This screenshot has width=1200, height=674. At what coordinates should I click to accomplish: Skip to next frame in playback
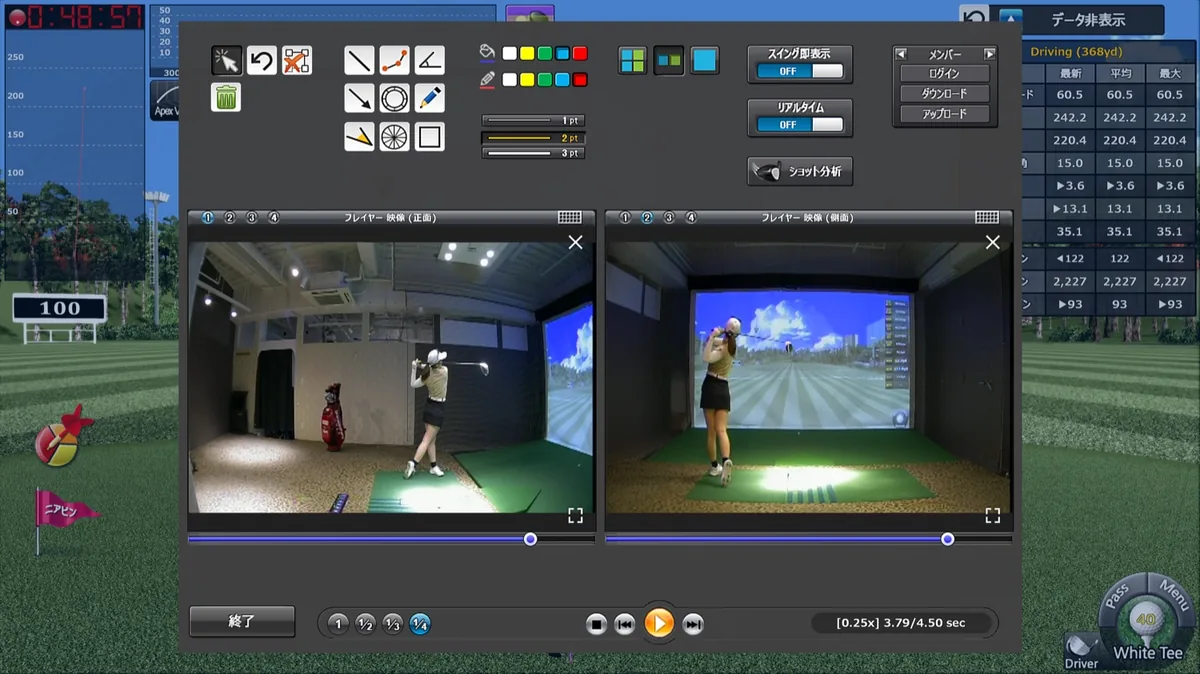coord(693,624)
